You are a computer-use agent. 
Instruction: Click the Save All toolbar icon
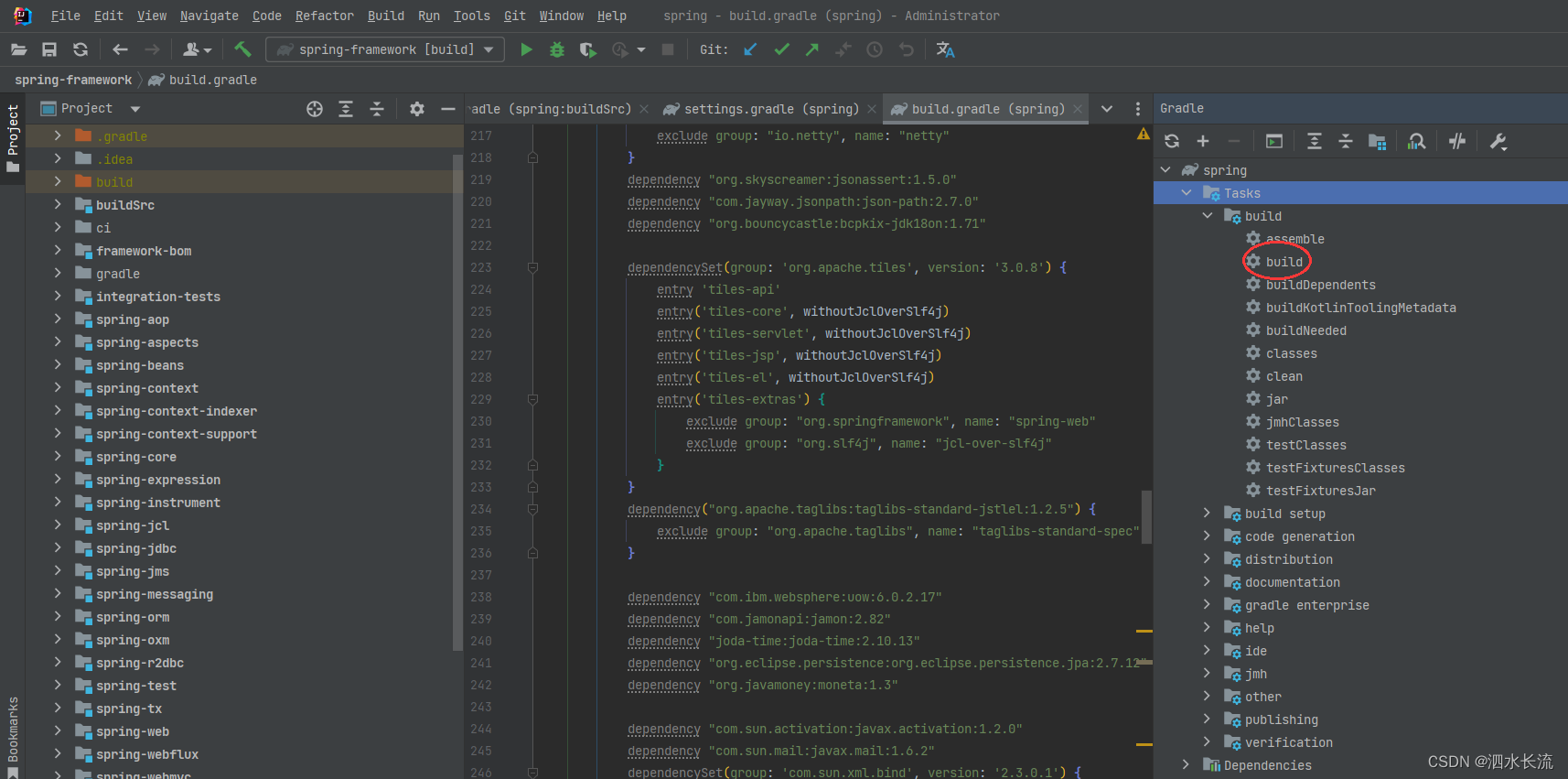(x=49, y=49)
